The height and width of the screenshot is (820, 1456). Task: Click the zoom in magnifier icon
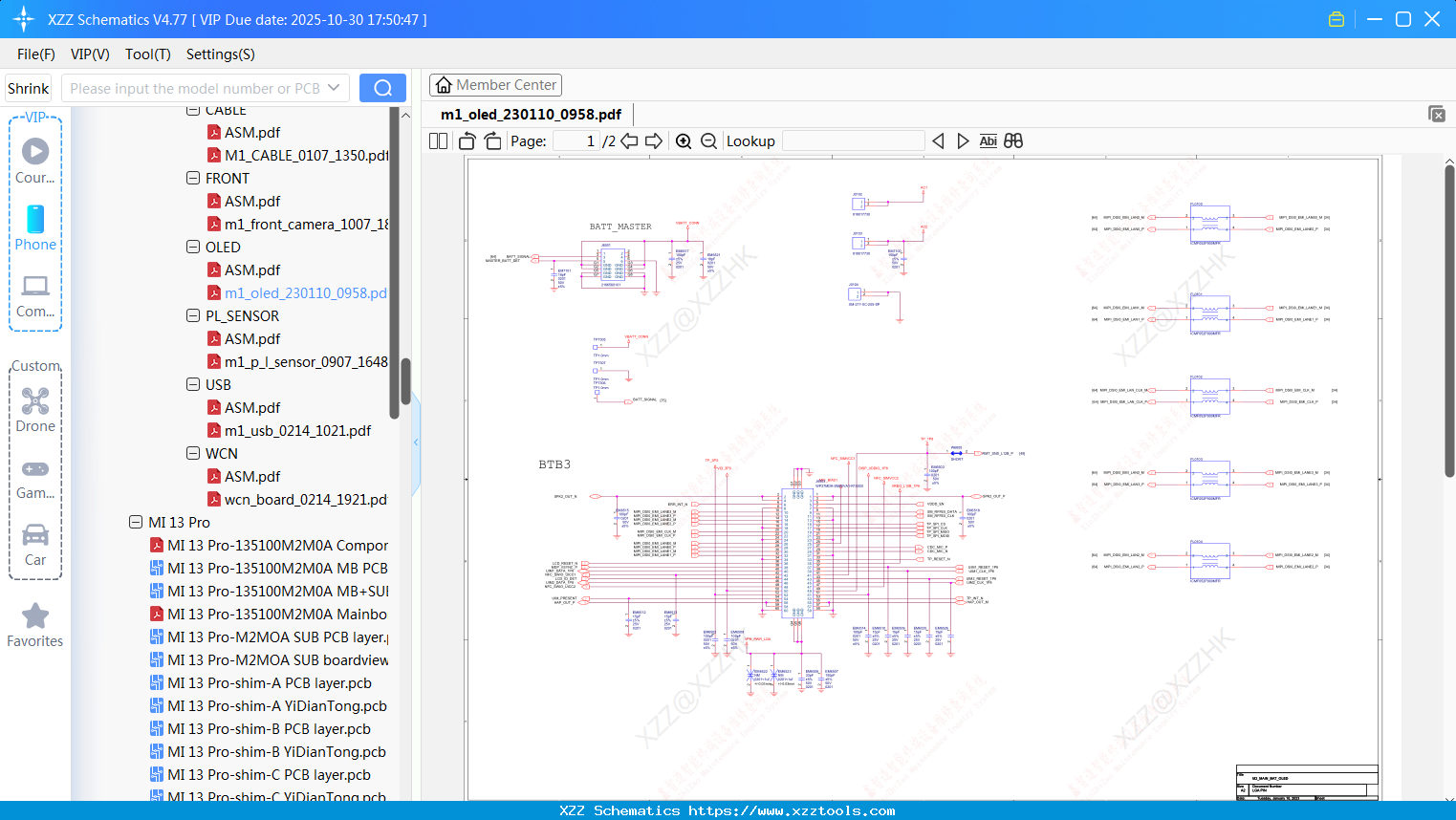pos(684,141)
